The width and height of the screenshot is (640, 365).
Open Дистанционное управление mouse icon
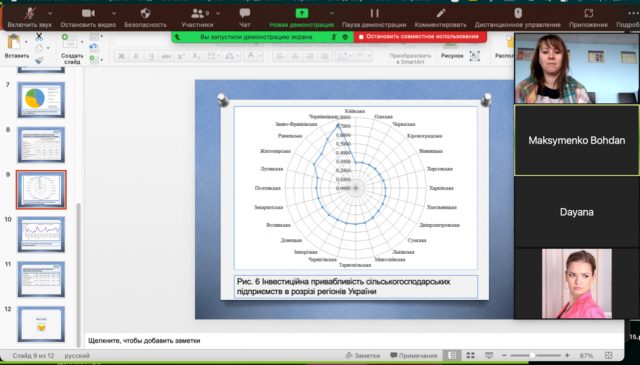click(518, 13)
